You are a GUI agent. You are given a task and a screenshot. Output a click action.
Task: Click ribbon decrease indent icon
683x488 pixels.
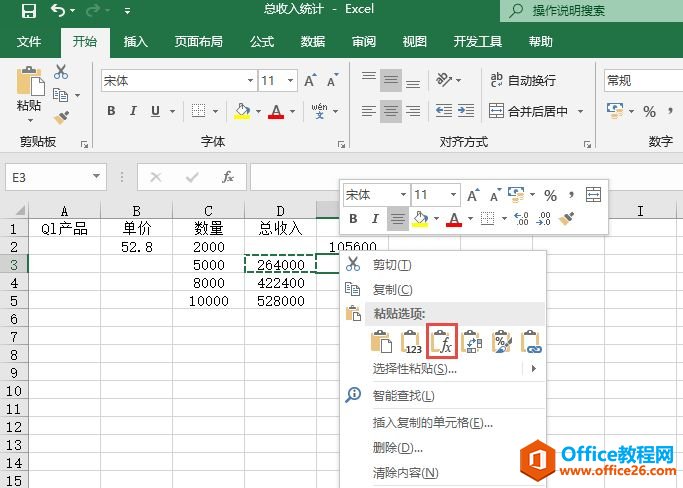click(443, 111)
